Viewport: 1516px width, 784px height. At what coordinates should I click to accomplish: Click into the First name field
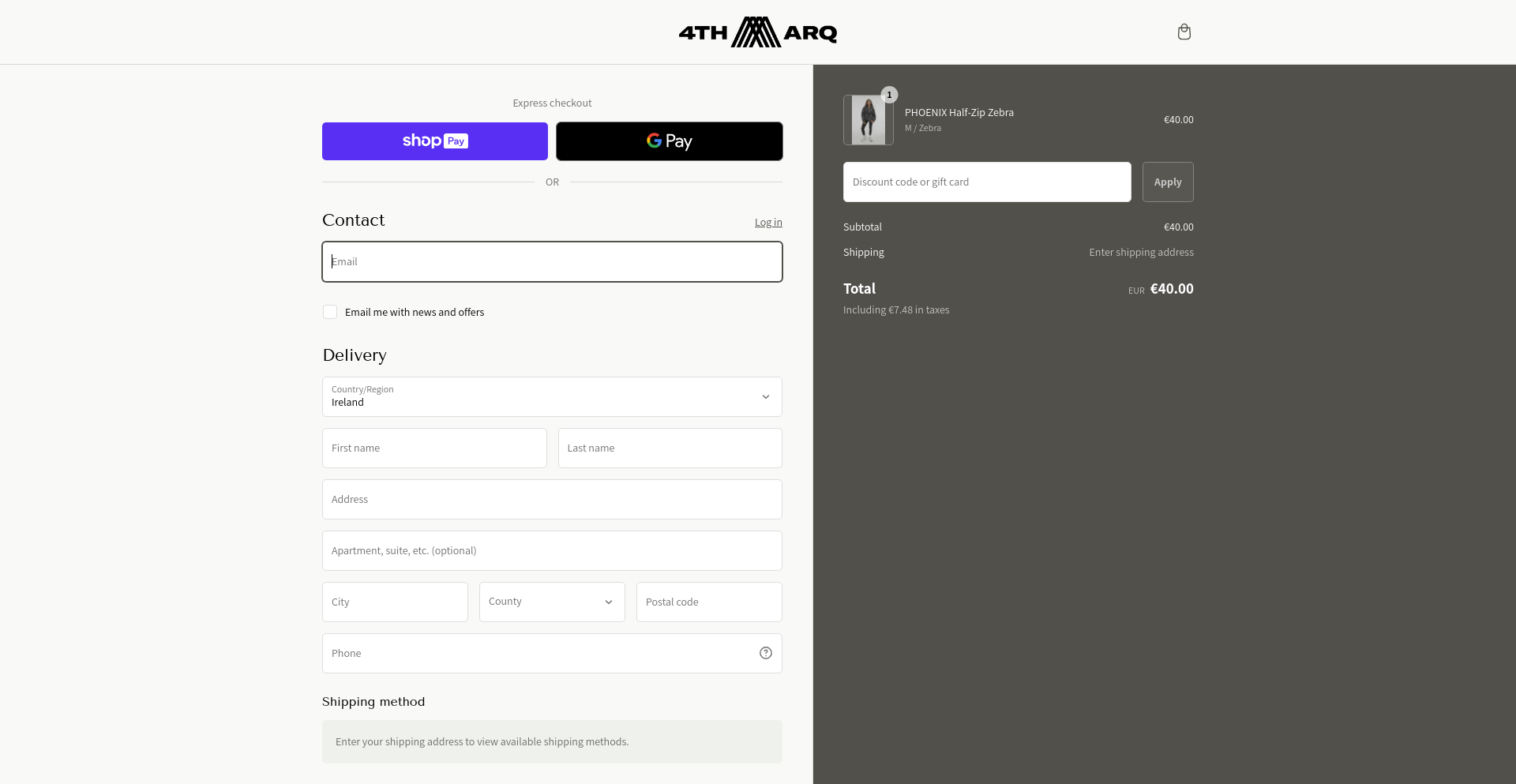pyautogui.click(x=434, y=448)
